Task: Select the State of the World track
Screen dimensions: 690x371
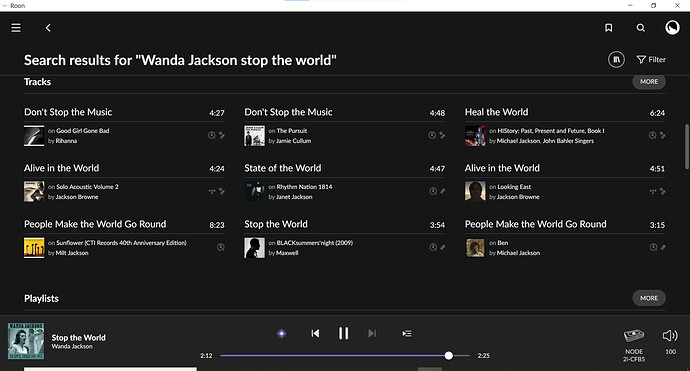Action: coord(283,168)
